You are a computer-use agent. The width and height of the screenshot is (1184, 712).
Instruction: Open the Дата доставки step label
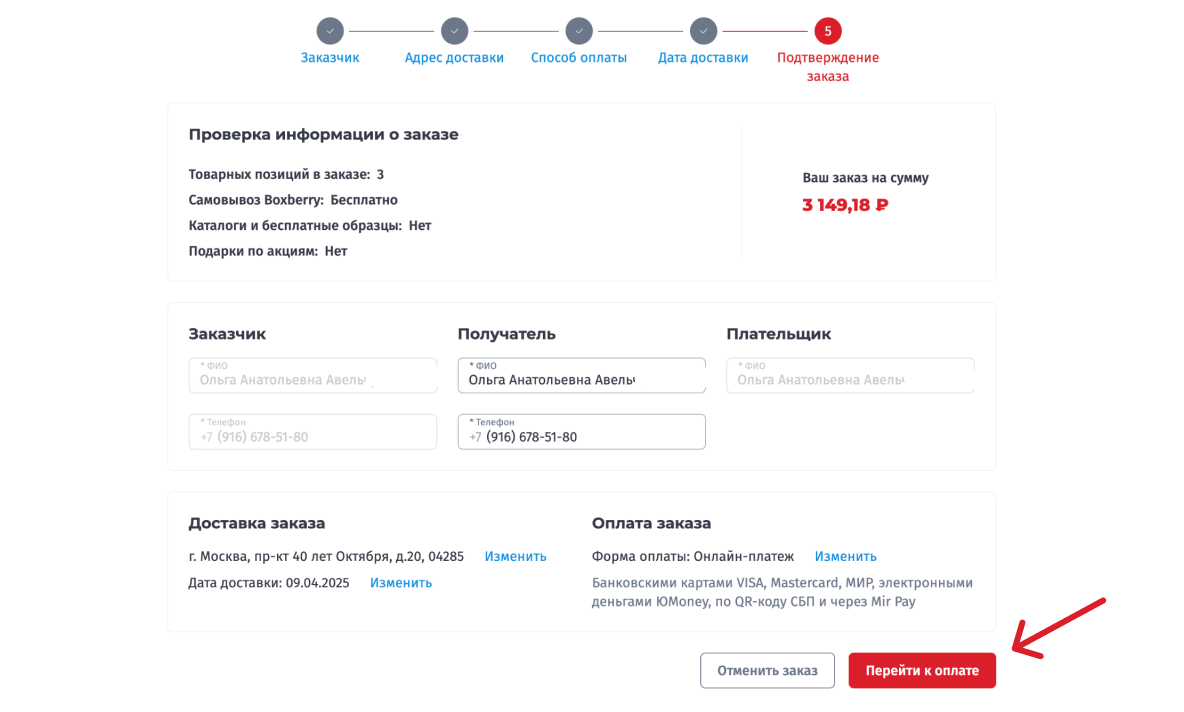tap(703, 58)
